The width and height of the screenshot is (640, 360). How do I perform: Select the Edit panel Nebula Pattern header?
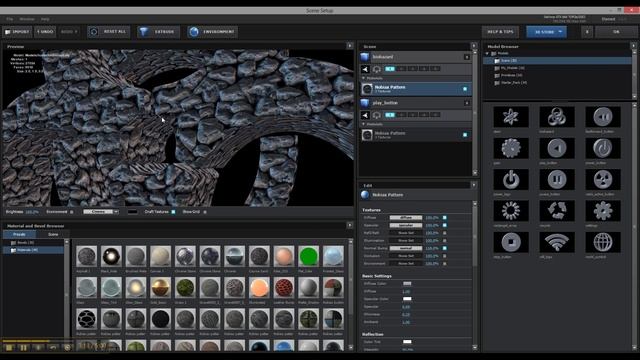pyautogui.click(x=415, y=195)
